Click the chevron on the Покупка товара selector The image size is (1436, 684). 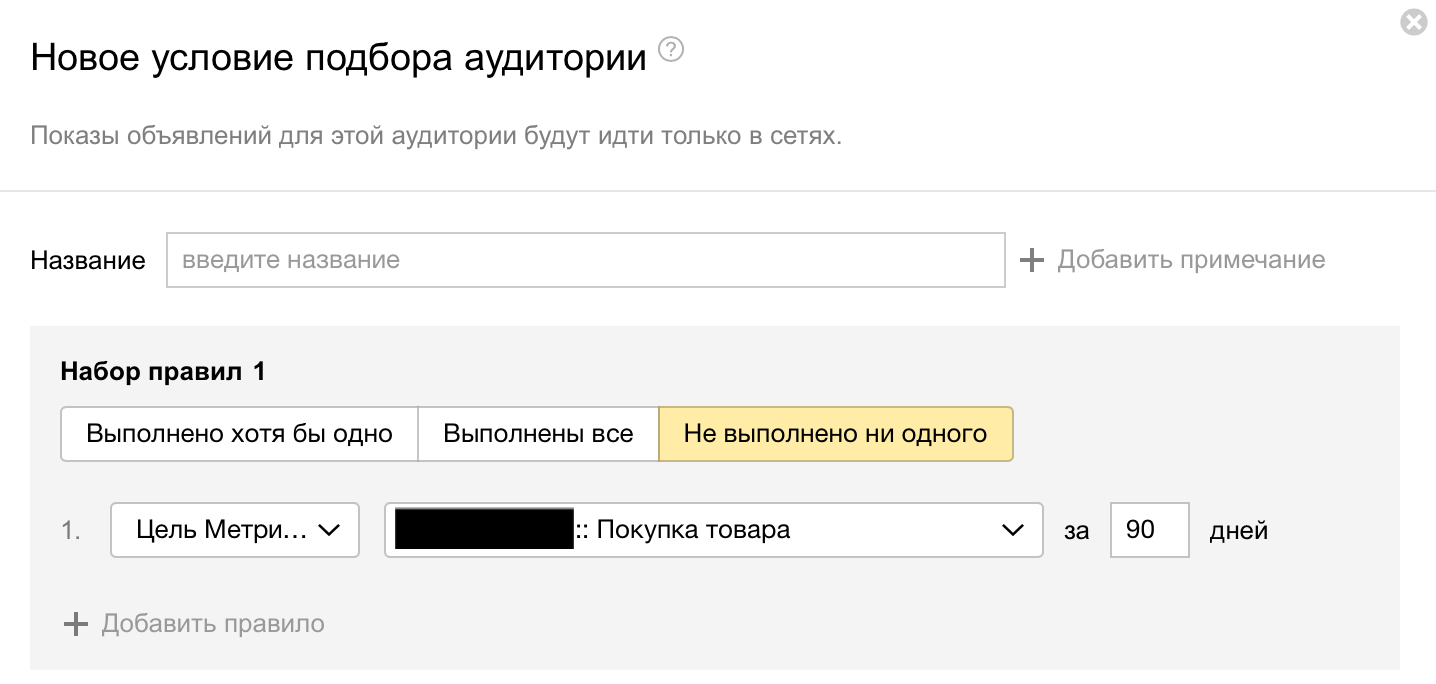(x=1013, y=530)
